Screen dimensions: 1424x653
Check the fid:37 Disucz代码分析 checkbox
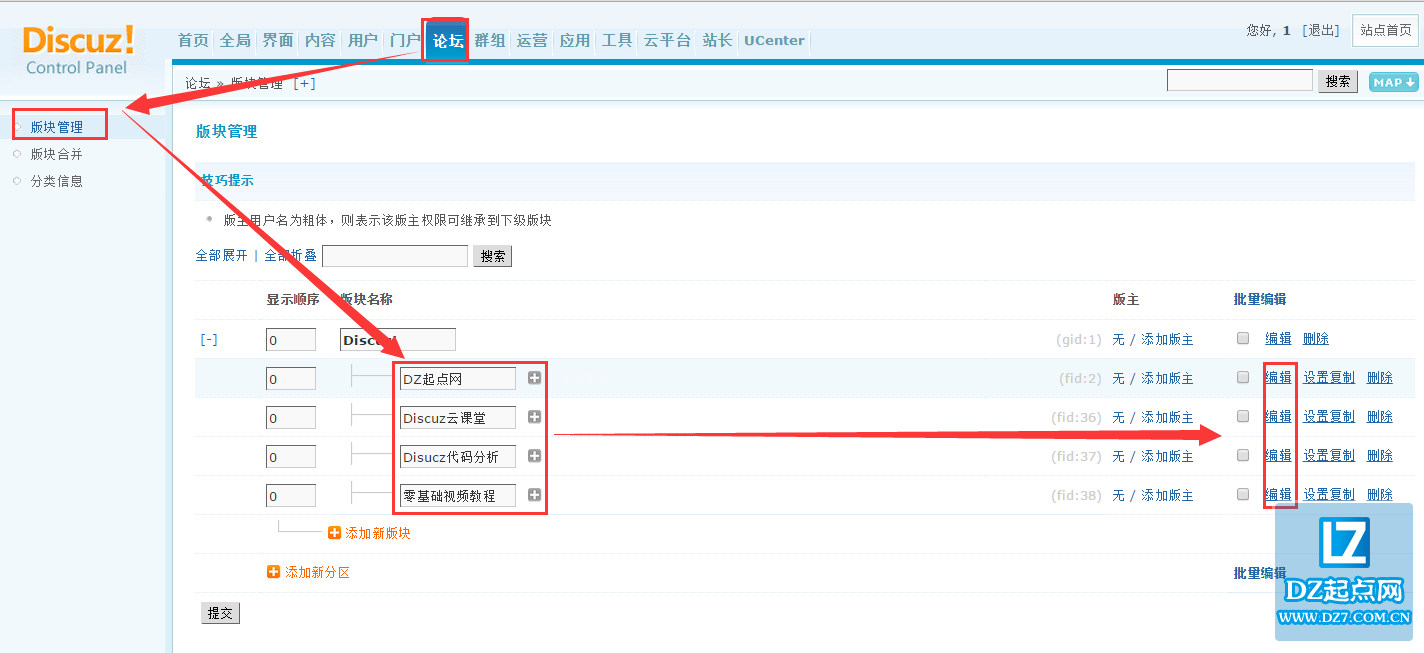click(1243, 455)
